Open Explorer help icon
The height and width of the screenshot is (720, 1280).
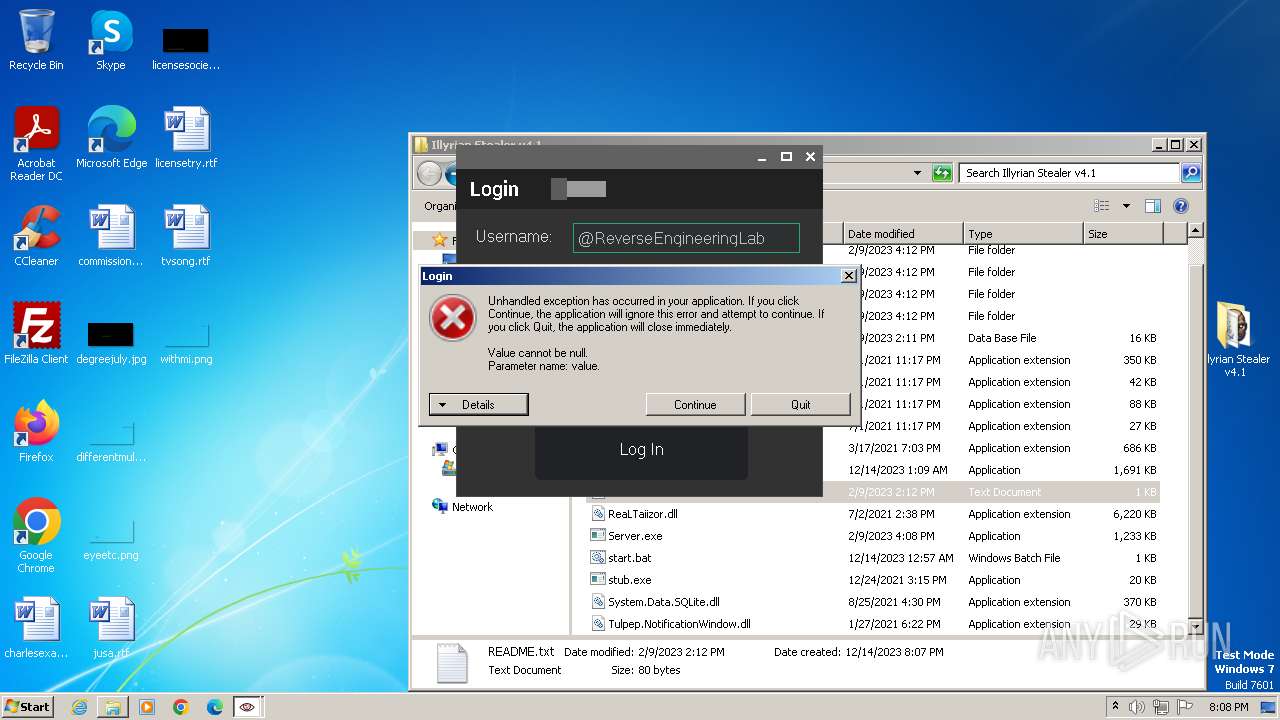[1181, 206]
